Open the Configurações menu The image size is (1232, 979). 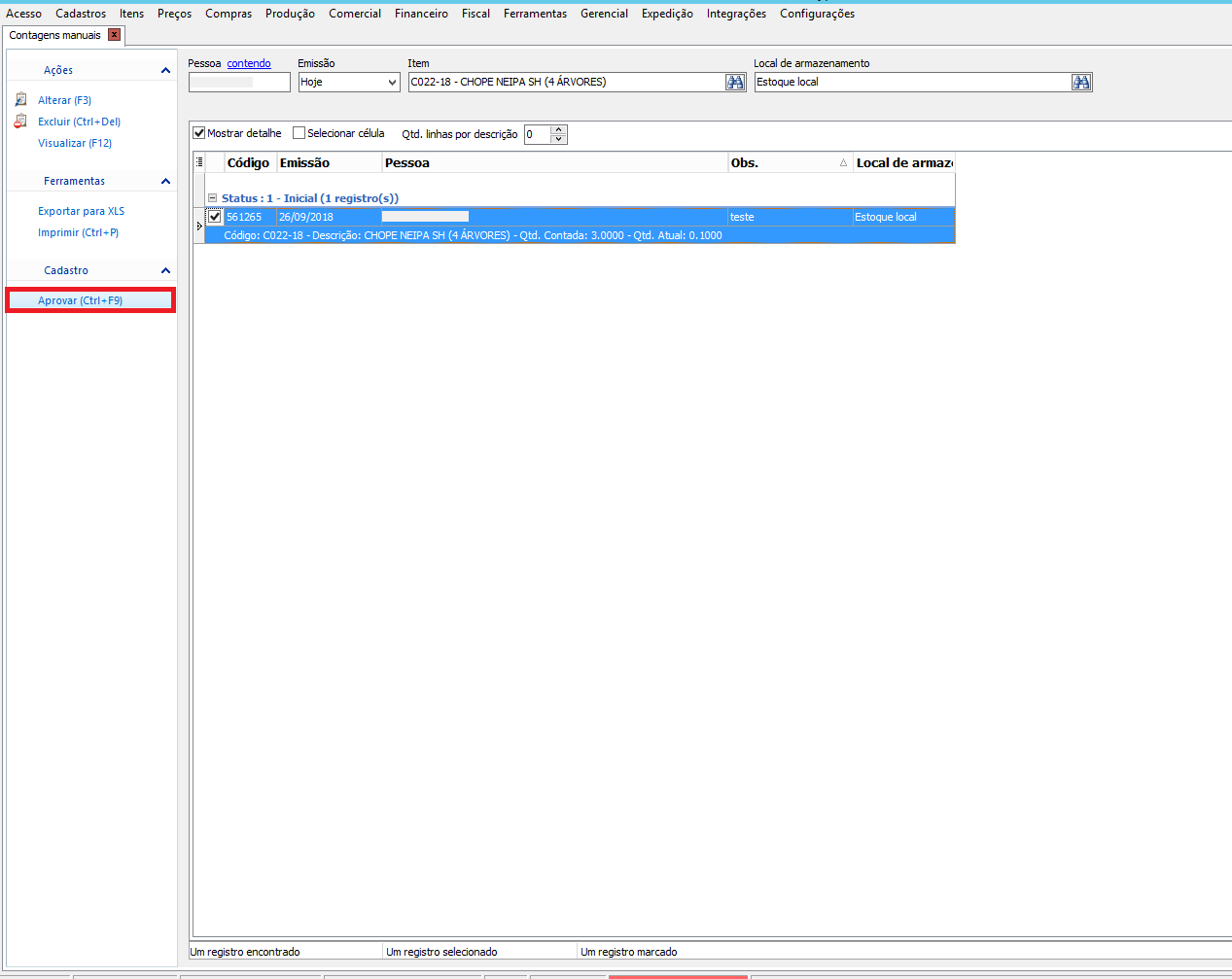tap(817, 14)
